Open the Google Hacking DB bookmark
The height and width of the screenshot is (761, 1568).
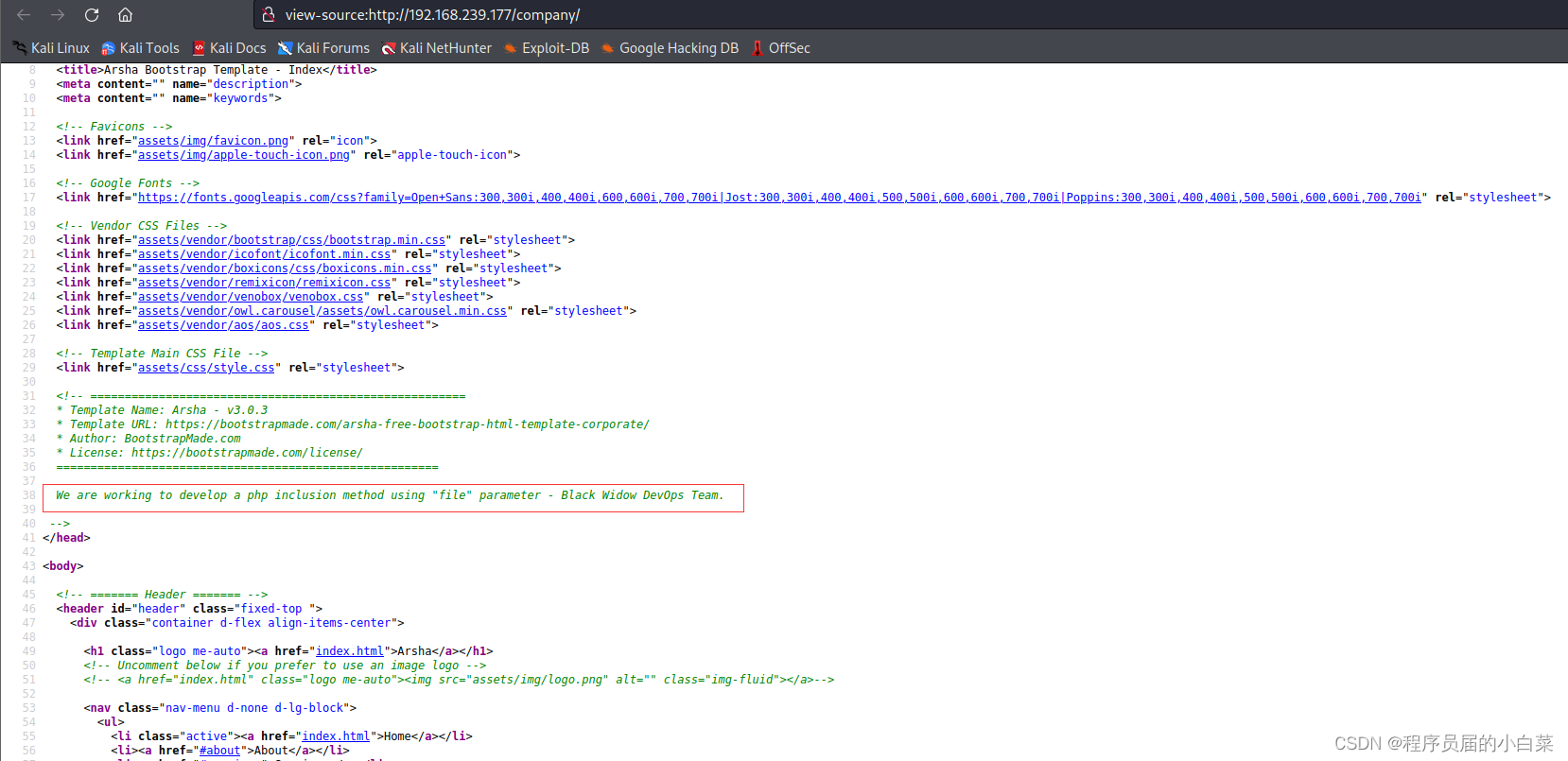(x=670, y=48)
